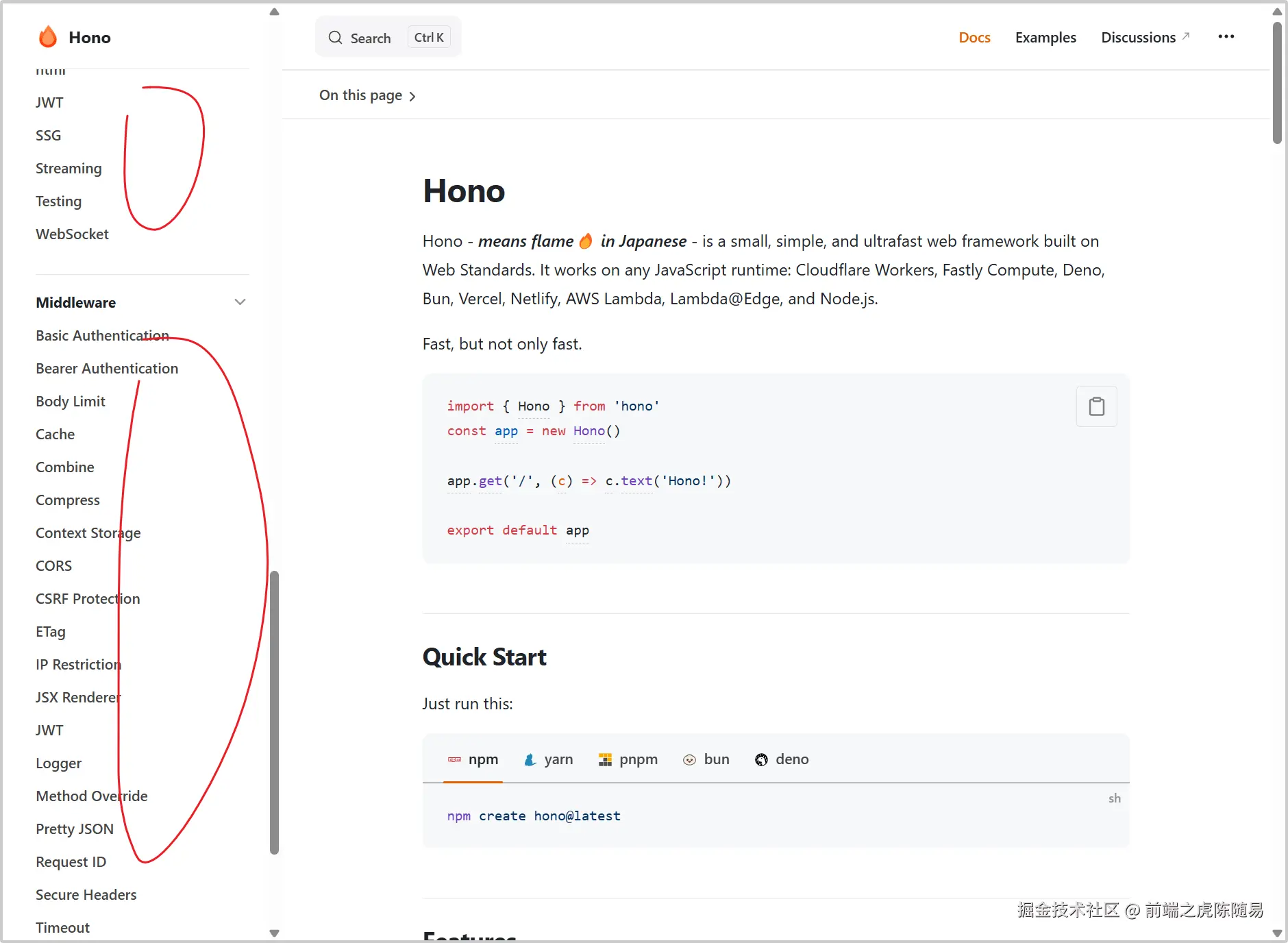Open the three-dots extra menu
The height and width of the screenshot is (943, 1288).
pos(1226,37)
